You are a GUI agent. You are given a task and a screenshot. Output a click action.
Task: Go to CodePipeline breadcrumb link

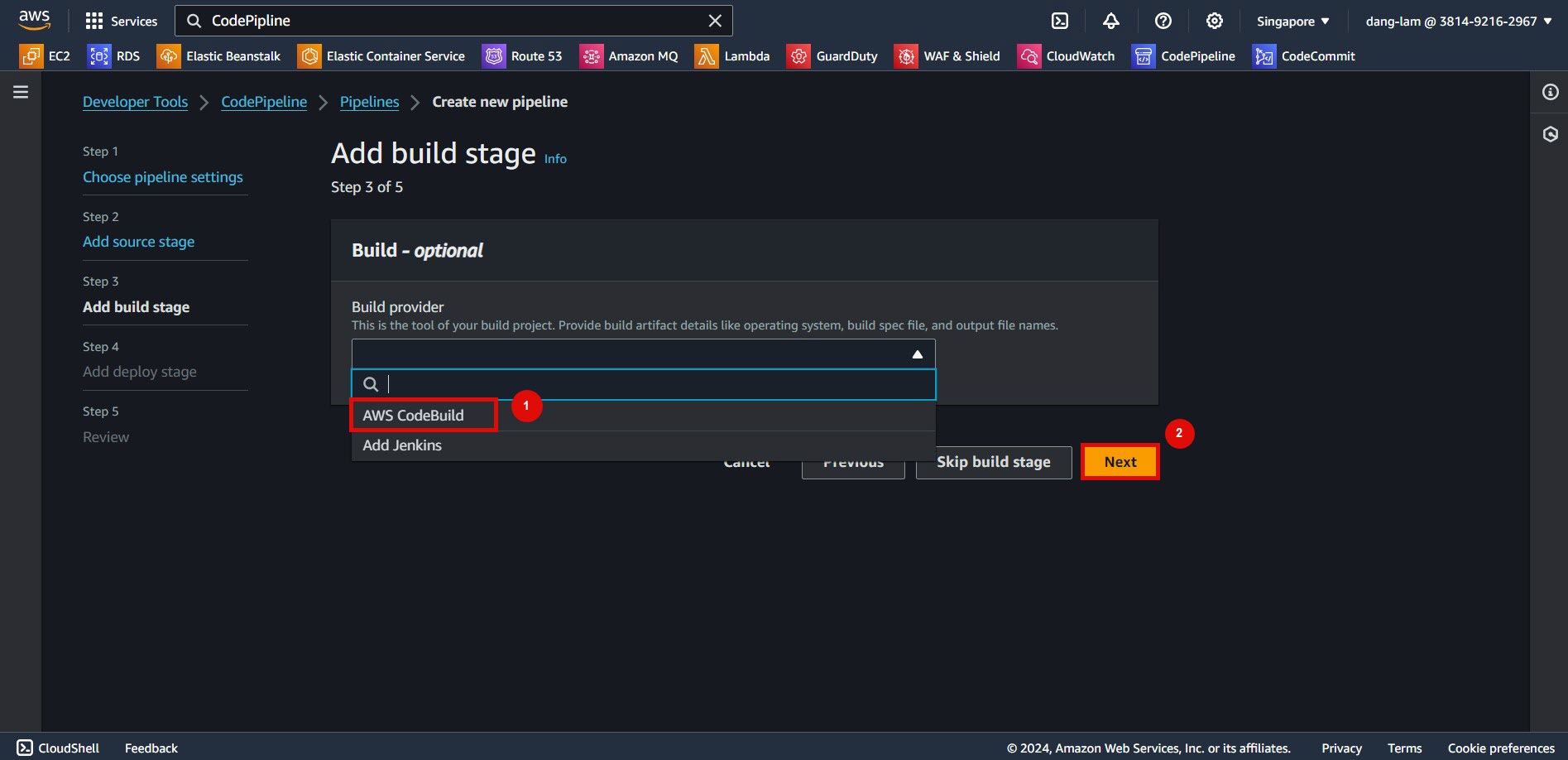[x=264, y=102]
